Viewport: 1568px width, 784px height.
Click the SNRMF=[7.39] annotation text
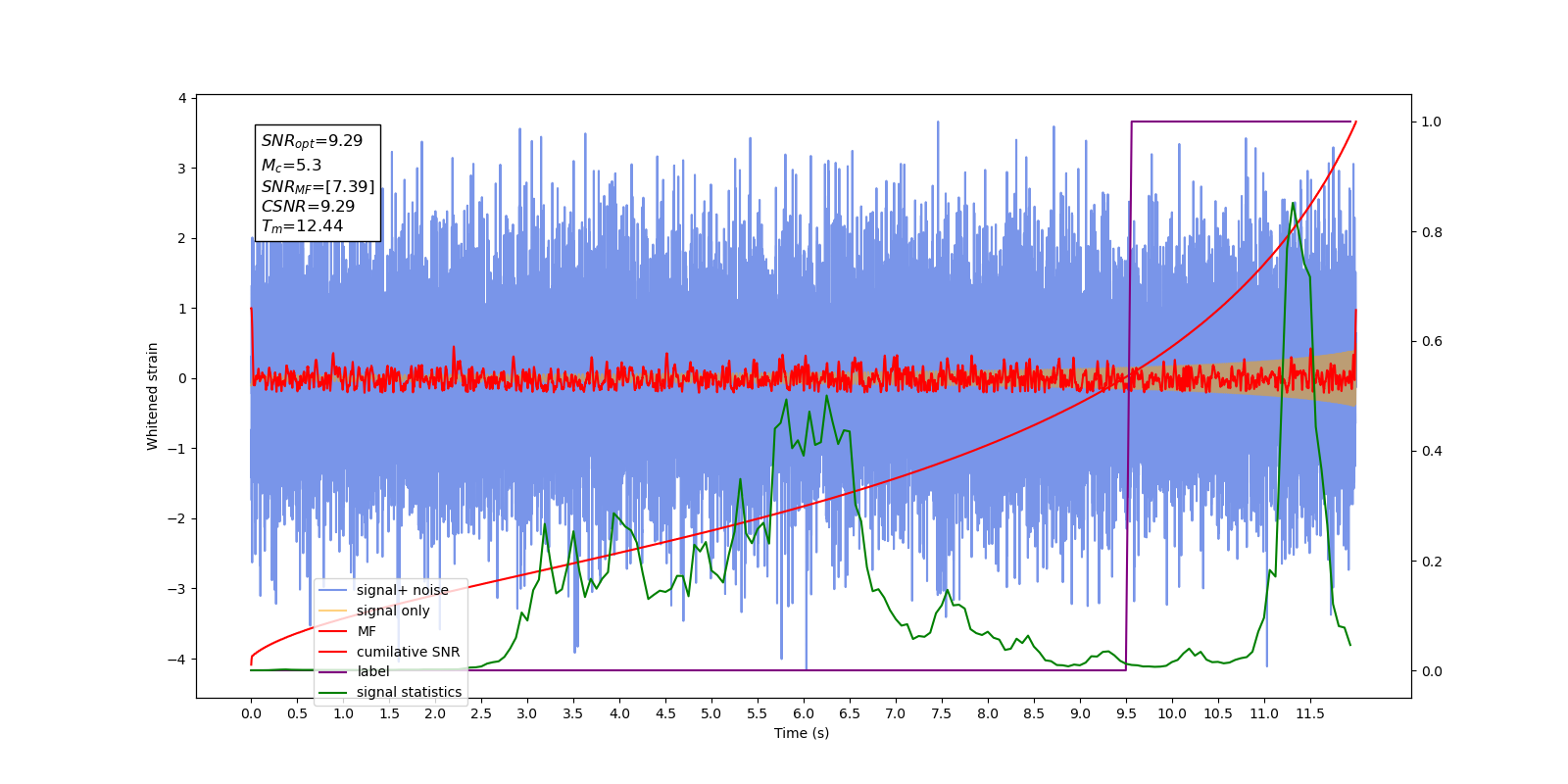coord(318,186)
